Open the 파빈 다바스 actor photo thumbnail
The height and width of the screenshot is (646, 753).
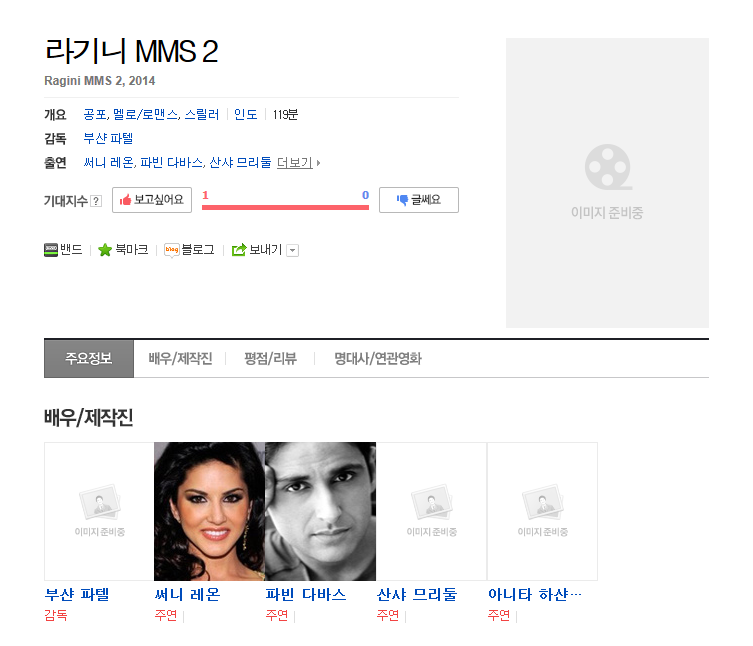point(320,511)
